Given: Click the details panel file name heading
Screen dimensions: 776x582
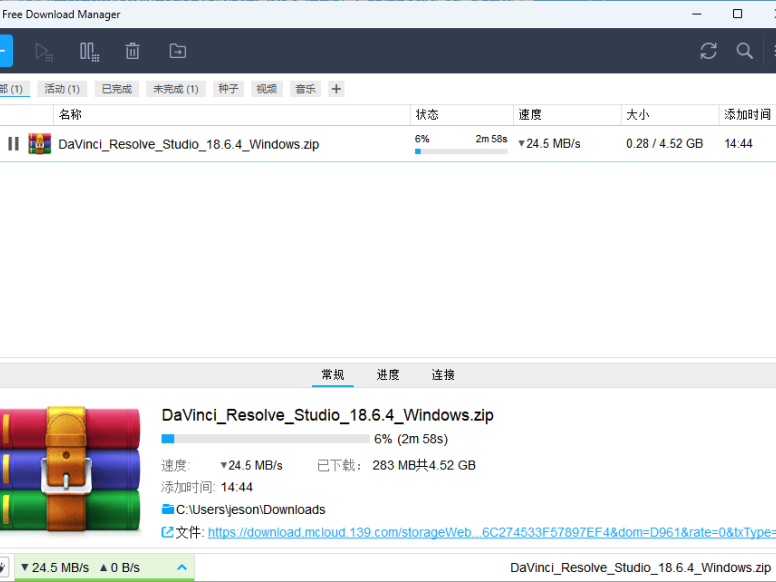Looking at the screenshot, I should (x=328, y=415).
